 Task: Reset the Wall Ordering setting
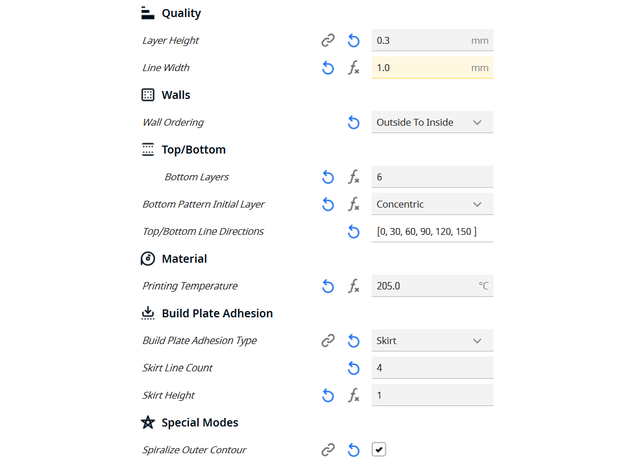(353, 123)
